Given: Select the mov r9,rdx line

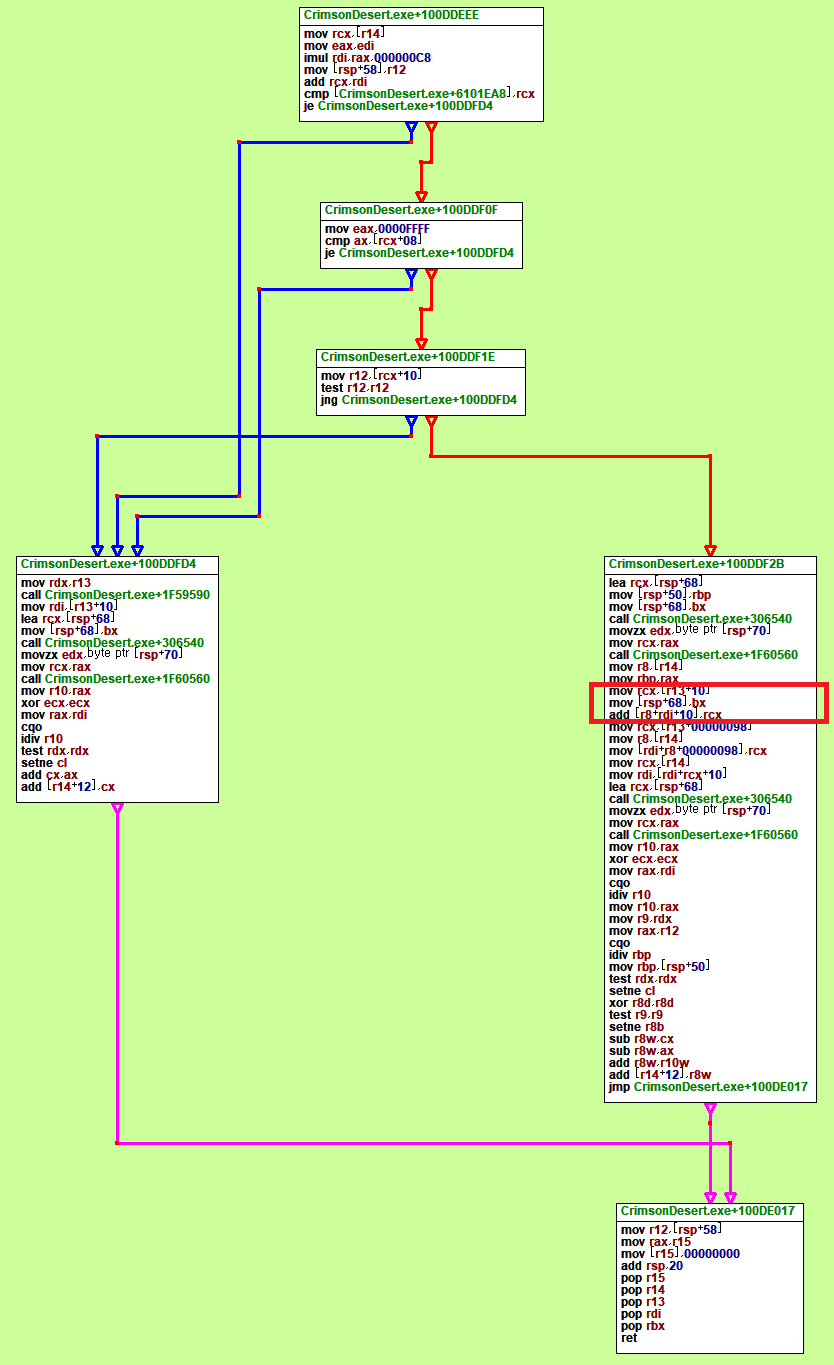Looking at the screenshot, I should point(641,919).
